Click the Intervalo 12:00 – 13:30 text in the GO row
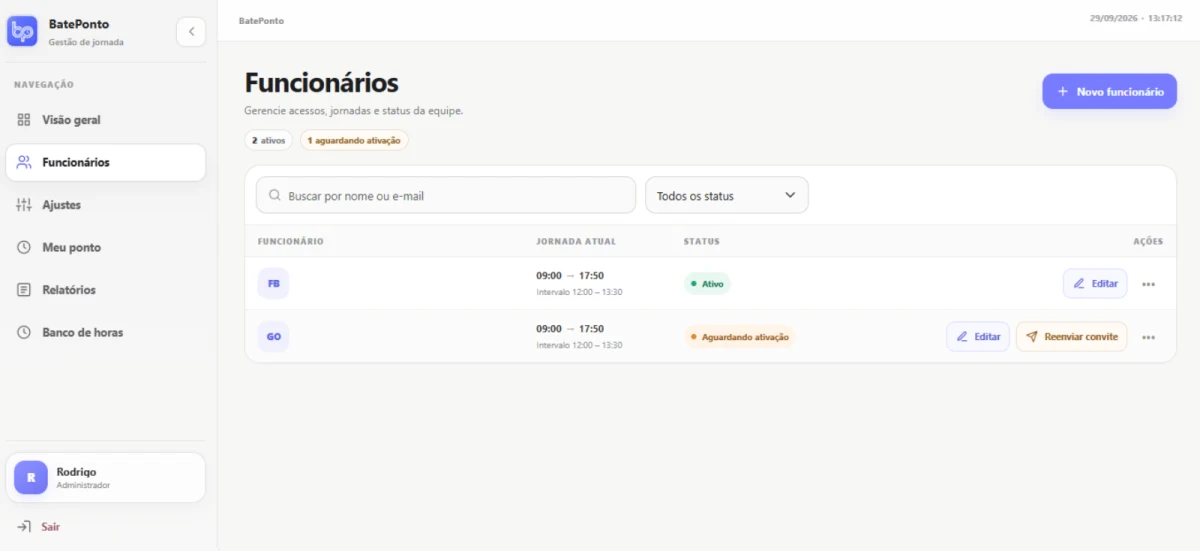Image resolution: width=1200 pixels, height=551 pixels. tap(579, 345)
